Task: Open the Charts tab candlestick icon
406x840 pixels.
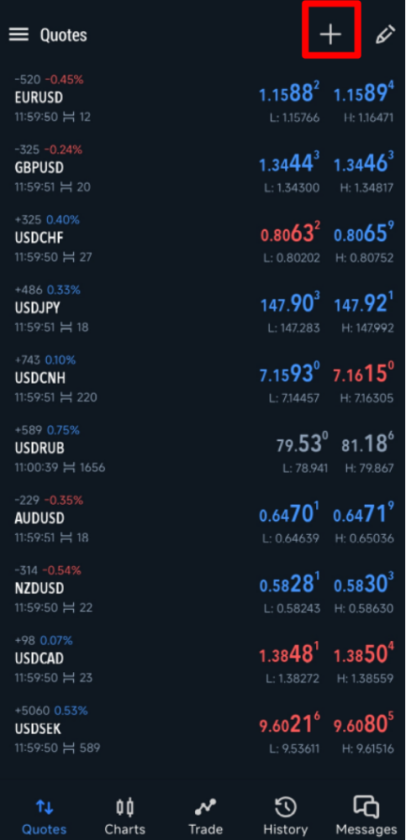Action: click(125, 807)
